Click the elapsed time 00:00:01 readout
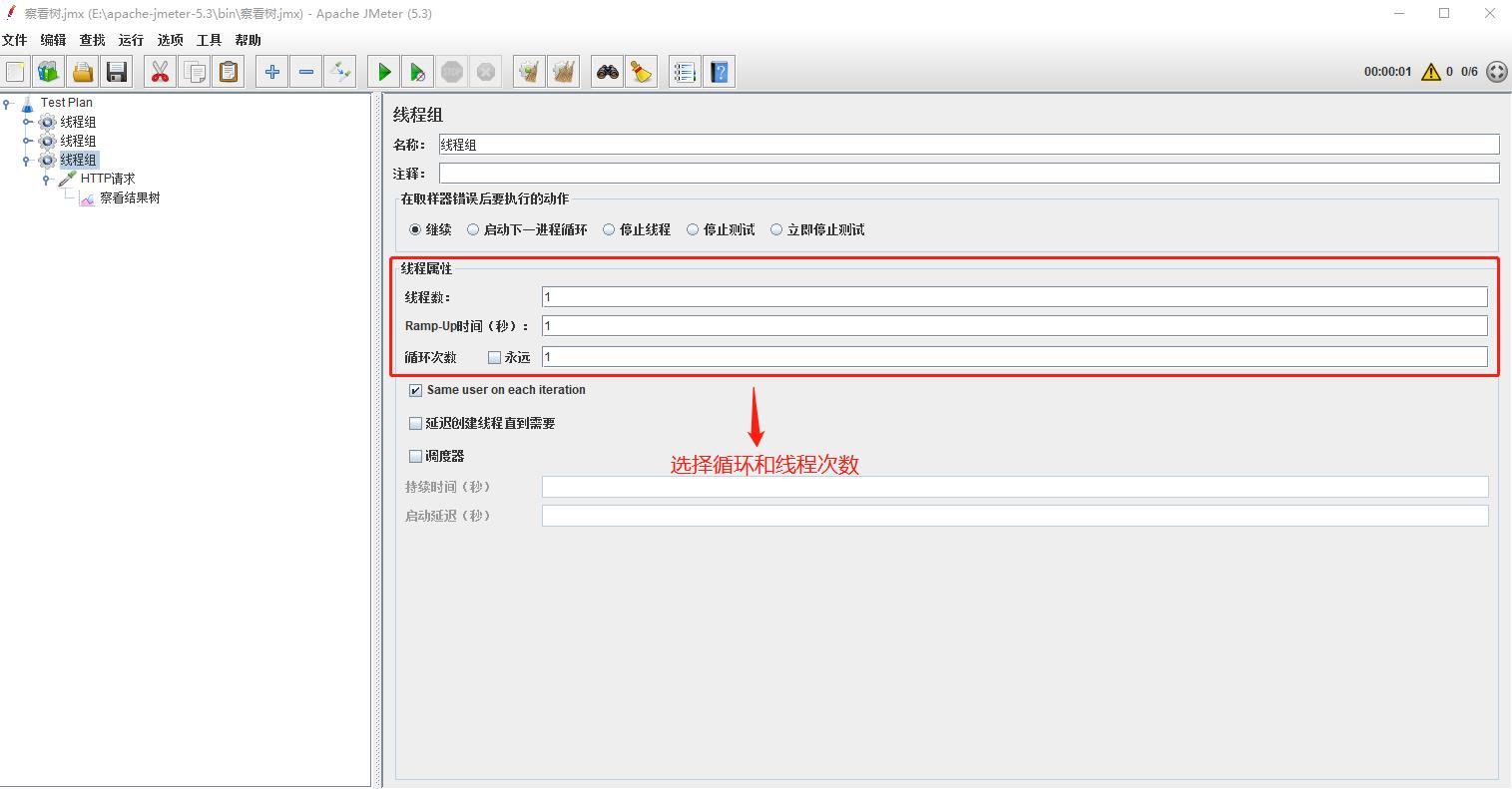The height and width of the screenshot is (789, 1512). [1388, 72]
